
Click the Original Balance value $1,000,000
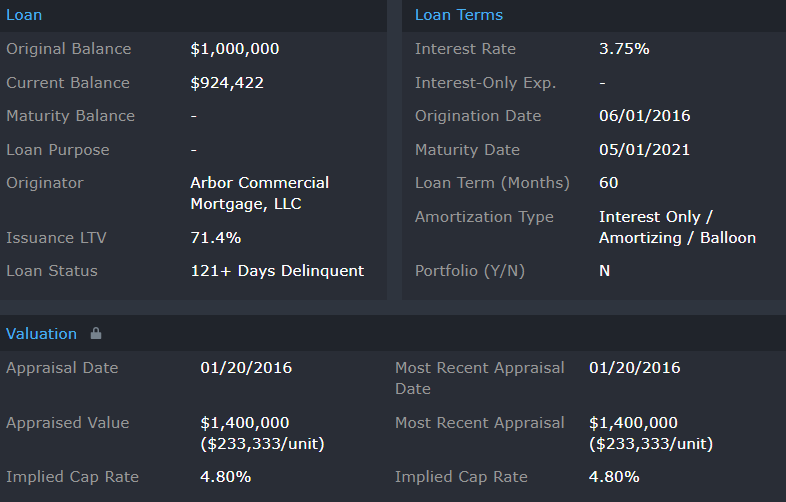pyautogui.click(x=235, y=49)
